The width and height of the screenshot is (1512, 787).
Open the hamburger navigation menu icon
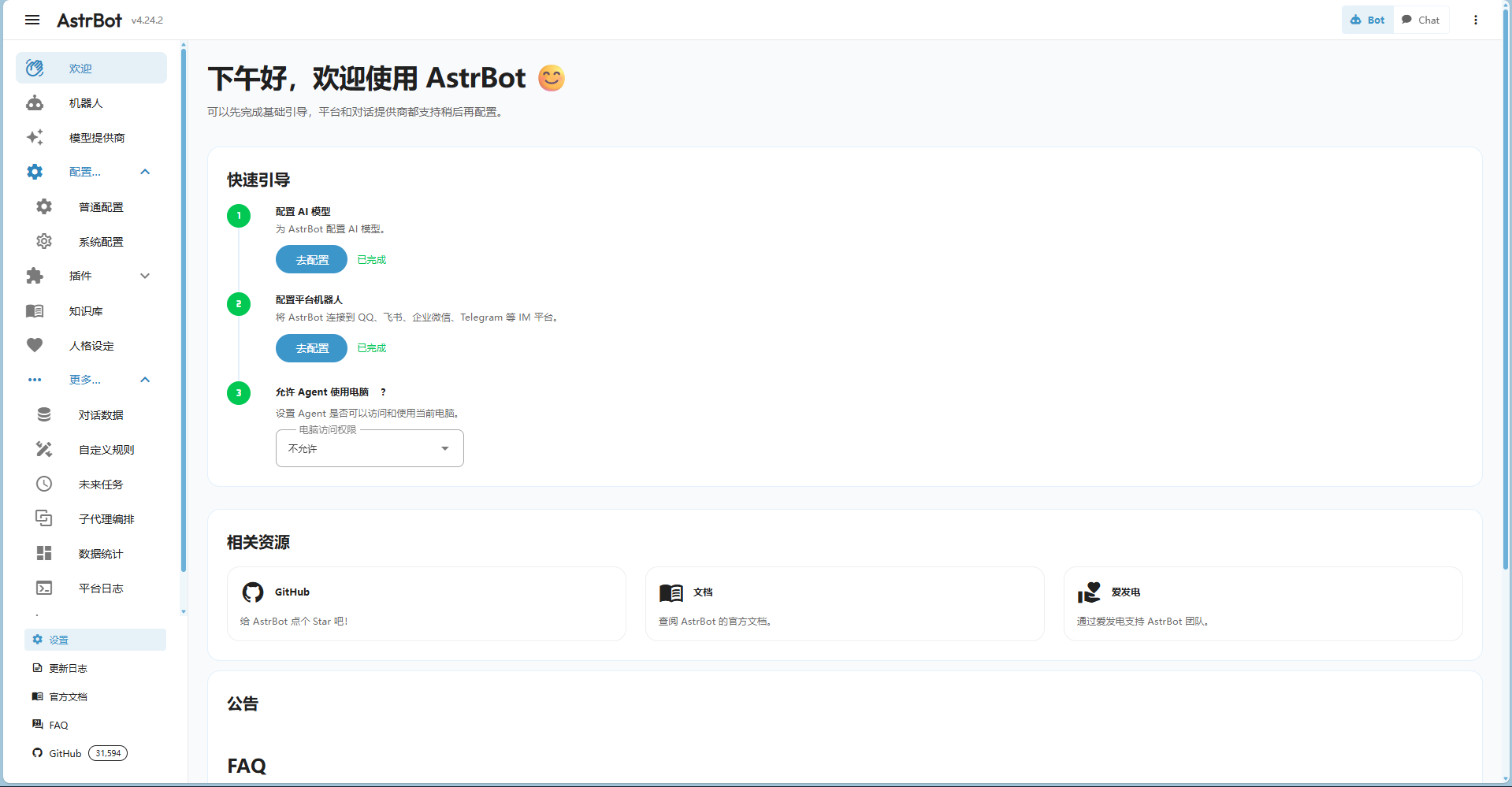click(32, 20)
